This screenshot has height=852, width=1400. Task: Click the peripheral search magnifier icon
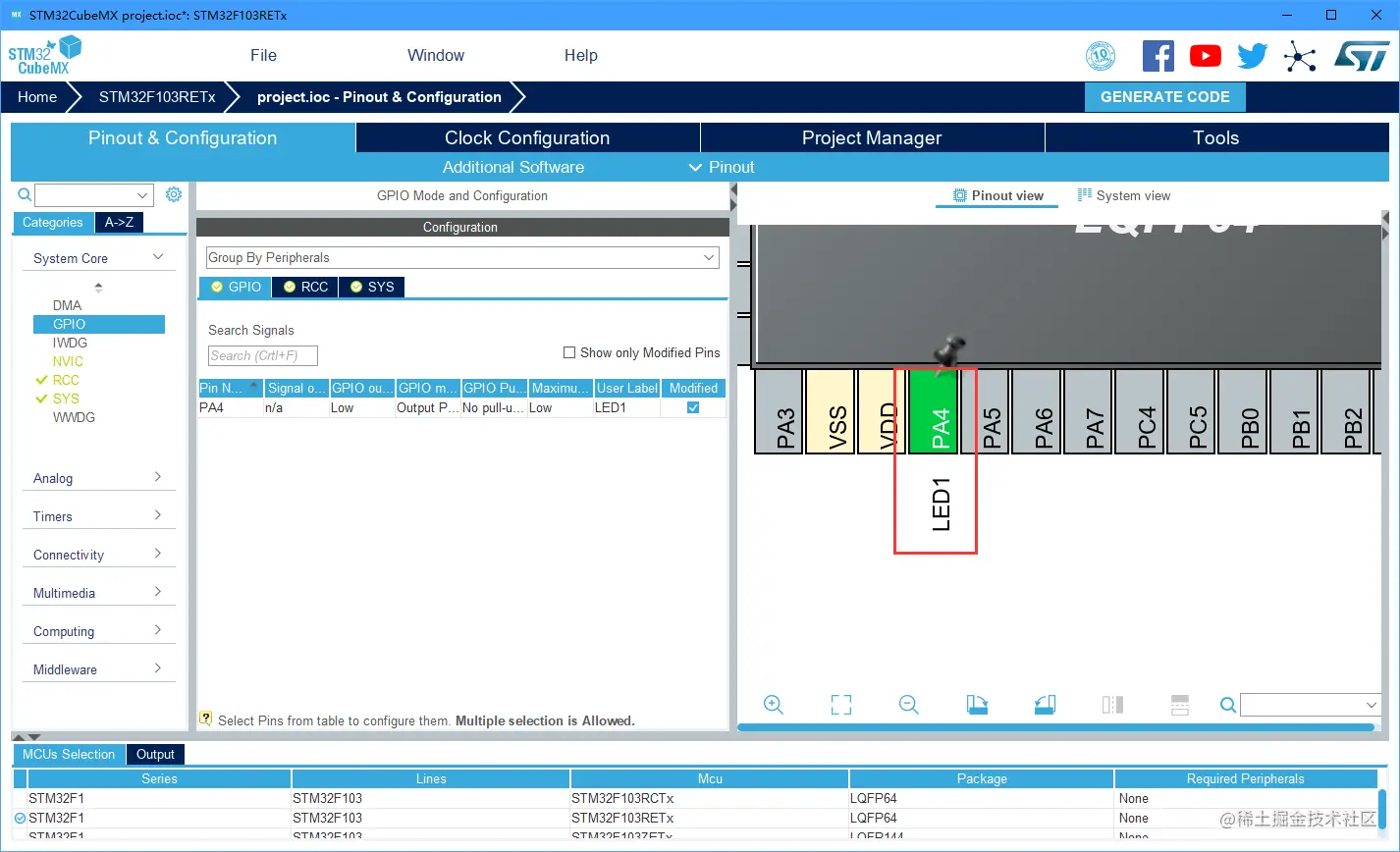tap(27, 194)
